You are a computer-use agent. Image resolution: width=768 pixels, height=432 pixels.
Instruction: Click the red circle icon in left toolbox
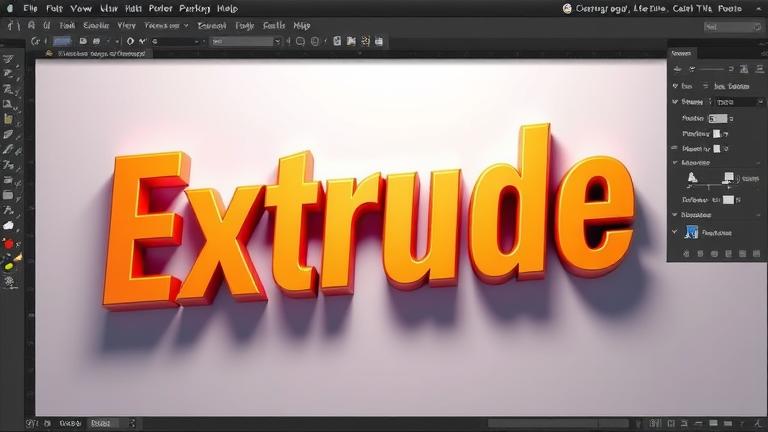pyautogui.click(x=8, y=243)
